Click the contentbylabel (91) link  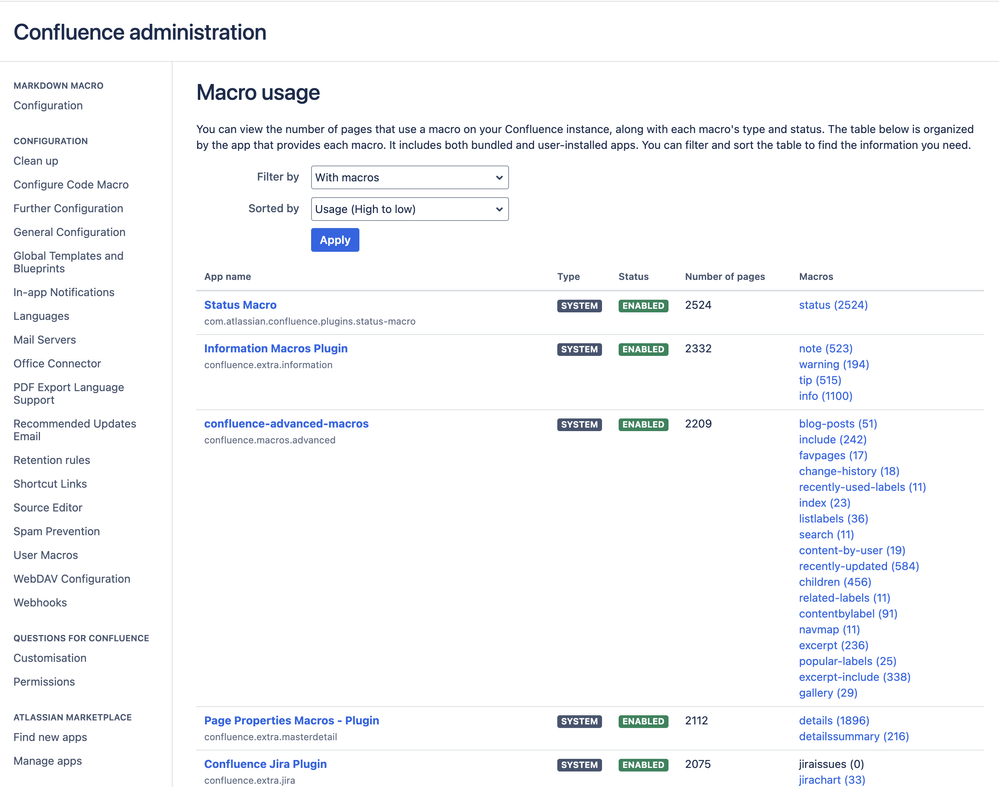coord(848,614)
